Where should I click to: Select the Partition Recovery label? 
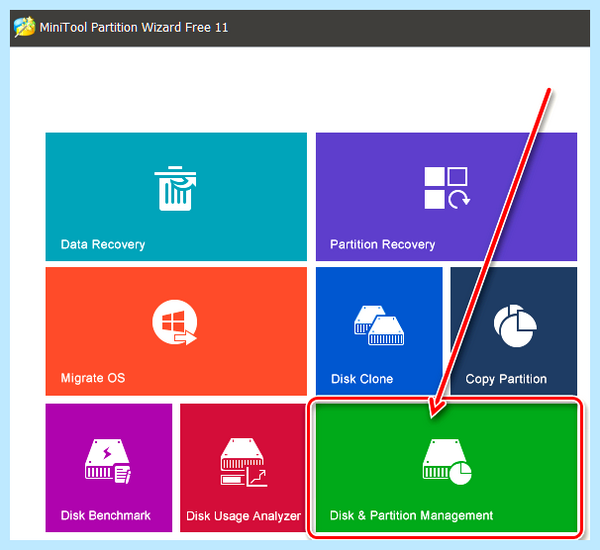[383, 245]
